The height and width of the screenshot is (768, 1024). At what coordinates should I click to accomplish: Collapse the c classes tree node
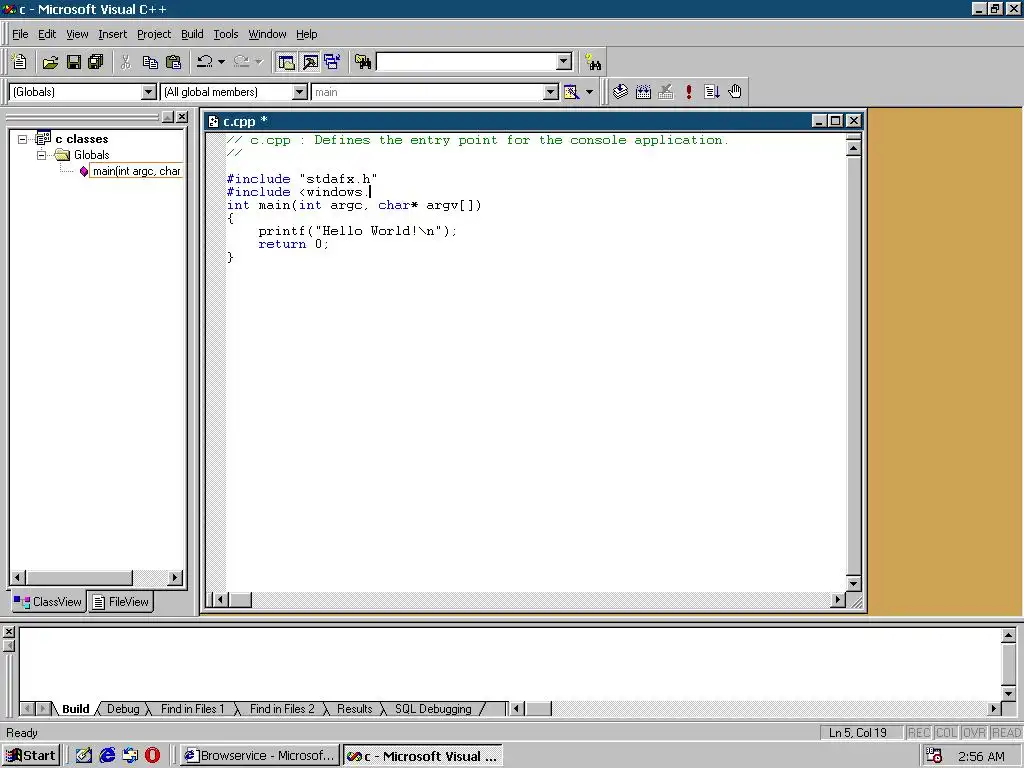(x=23, y=139)
